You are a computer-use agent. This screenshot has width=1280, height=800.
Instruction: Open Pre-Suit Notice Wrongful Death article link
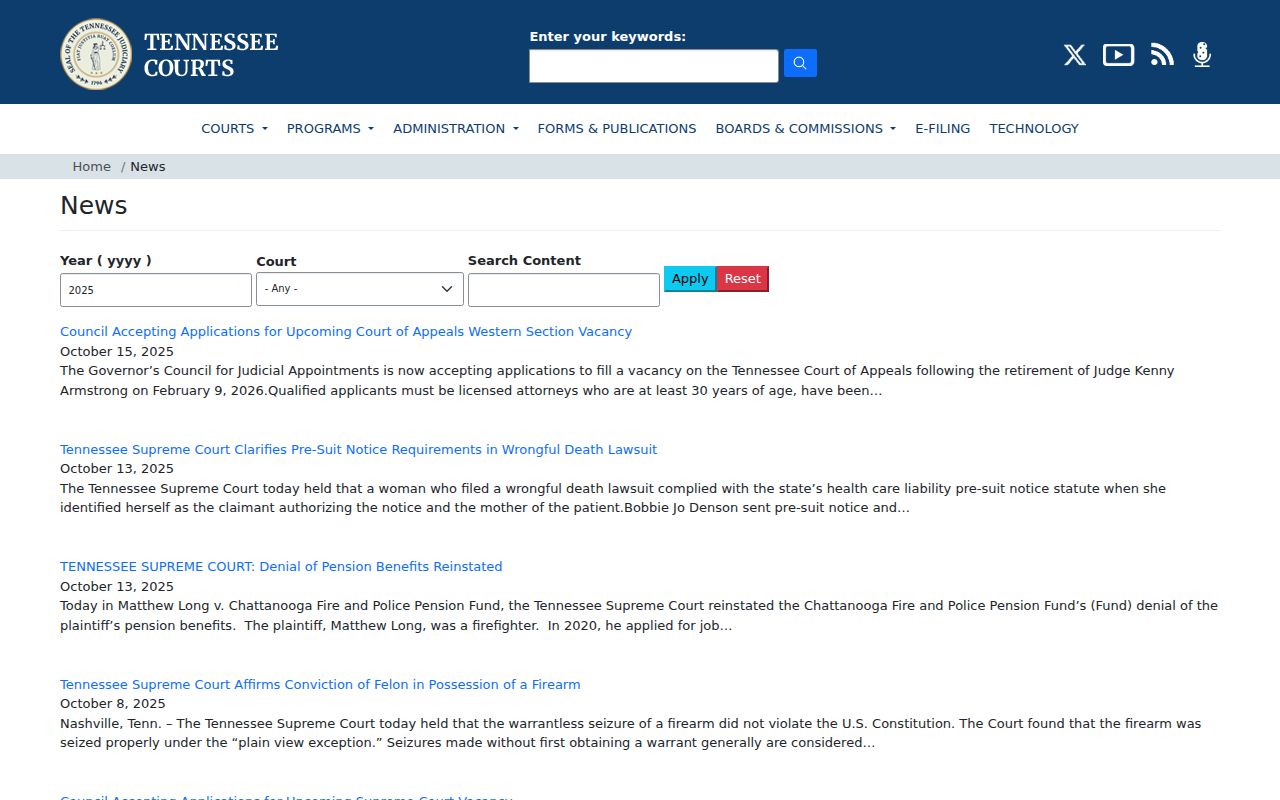[x=358, y=449]
